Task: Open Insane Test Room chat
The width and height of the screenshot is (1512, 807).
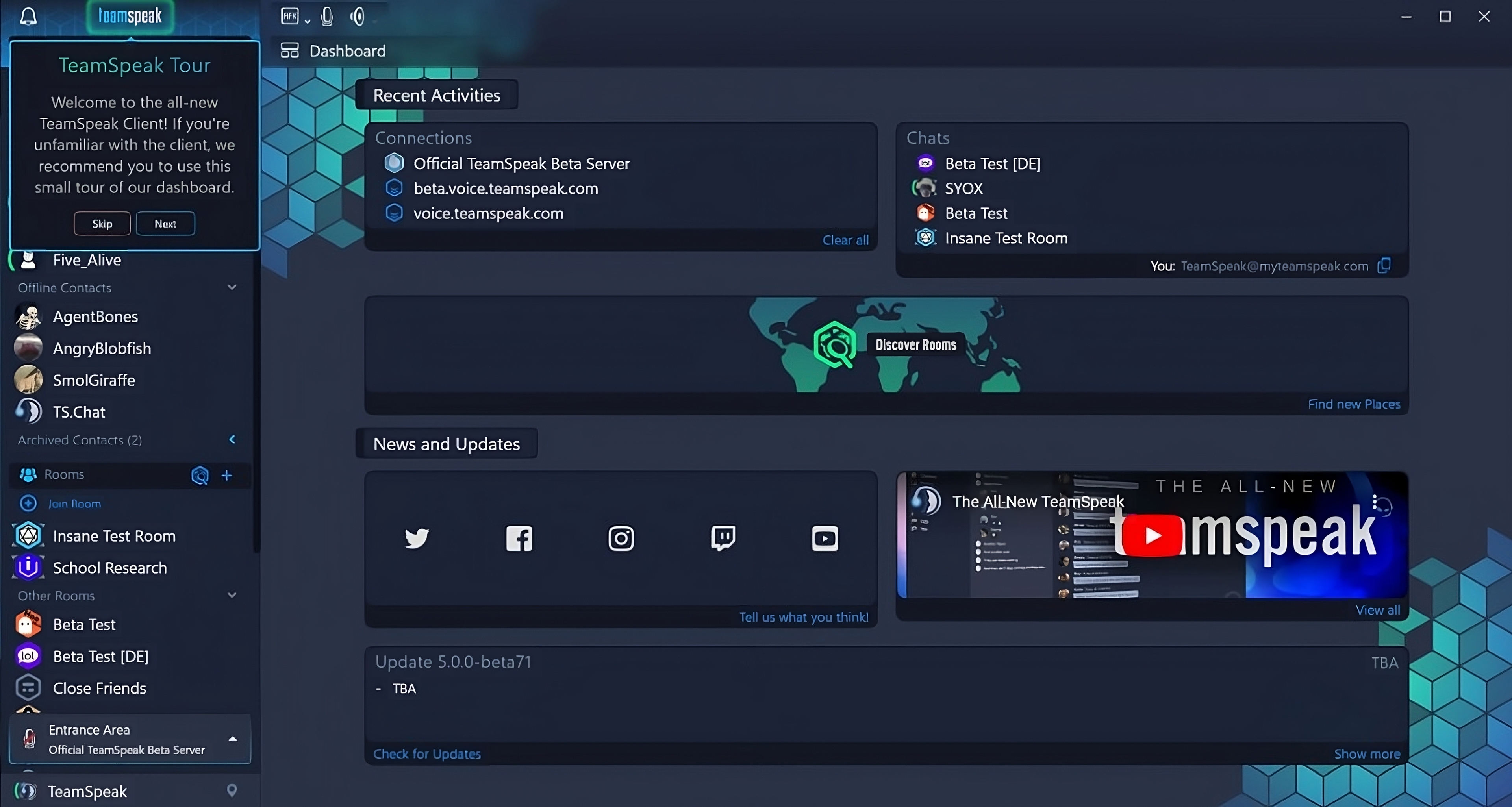Action: pyautogui.click(x=1006, y=238)
